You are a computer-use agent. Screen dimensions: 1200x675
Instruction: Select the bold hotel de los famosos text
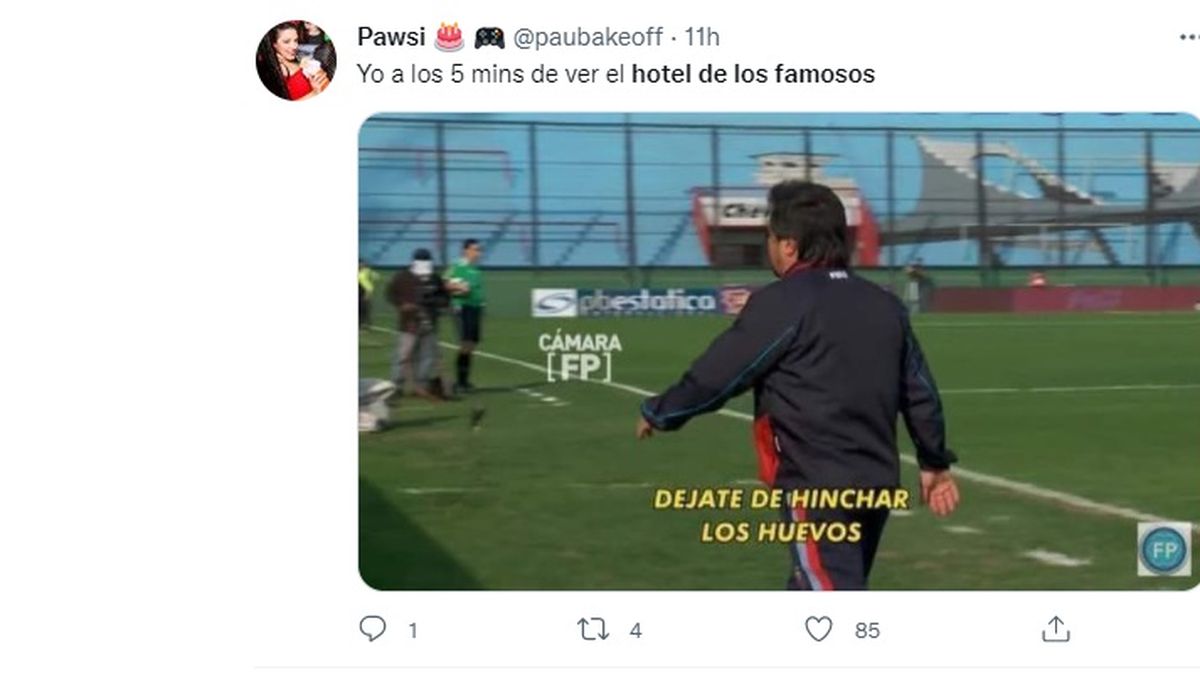(x=754, y=74)
